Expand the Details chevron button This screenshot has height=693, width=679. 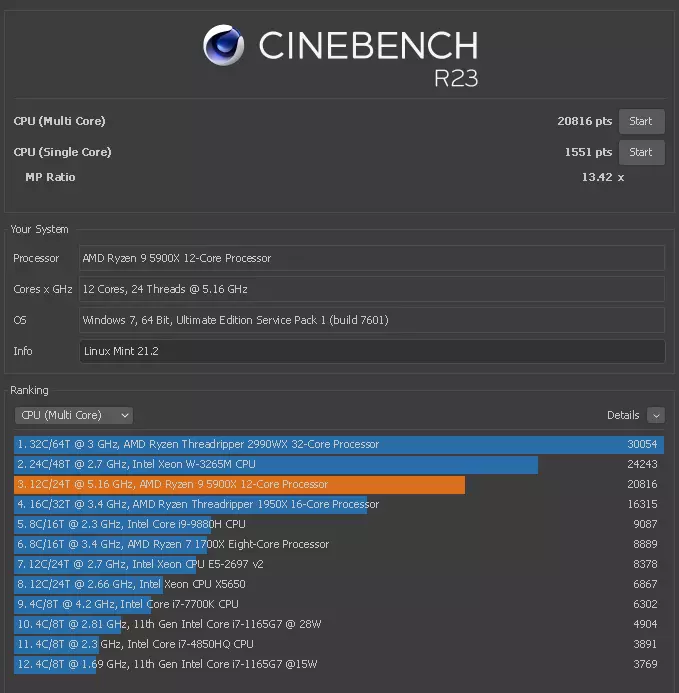[x=656, y=415]
